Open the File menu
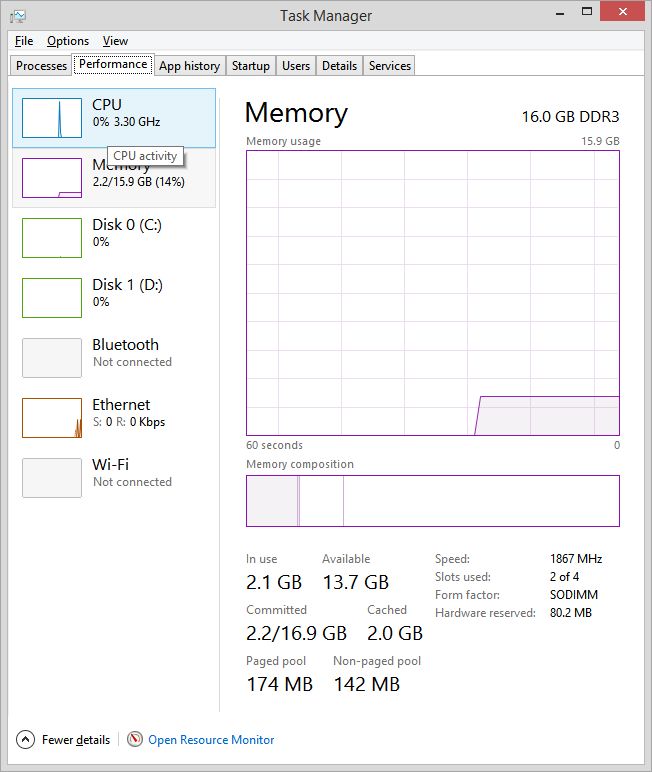 coord(24,41)
